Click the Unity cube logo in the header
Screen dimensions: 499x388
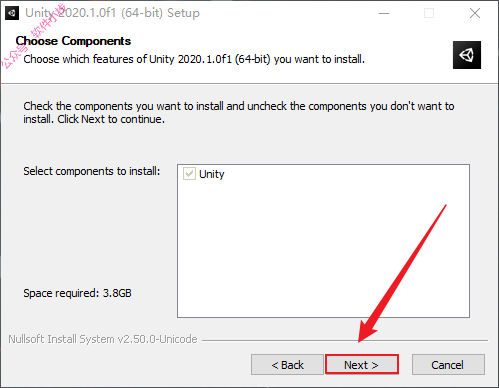(x=467, y=55)
